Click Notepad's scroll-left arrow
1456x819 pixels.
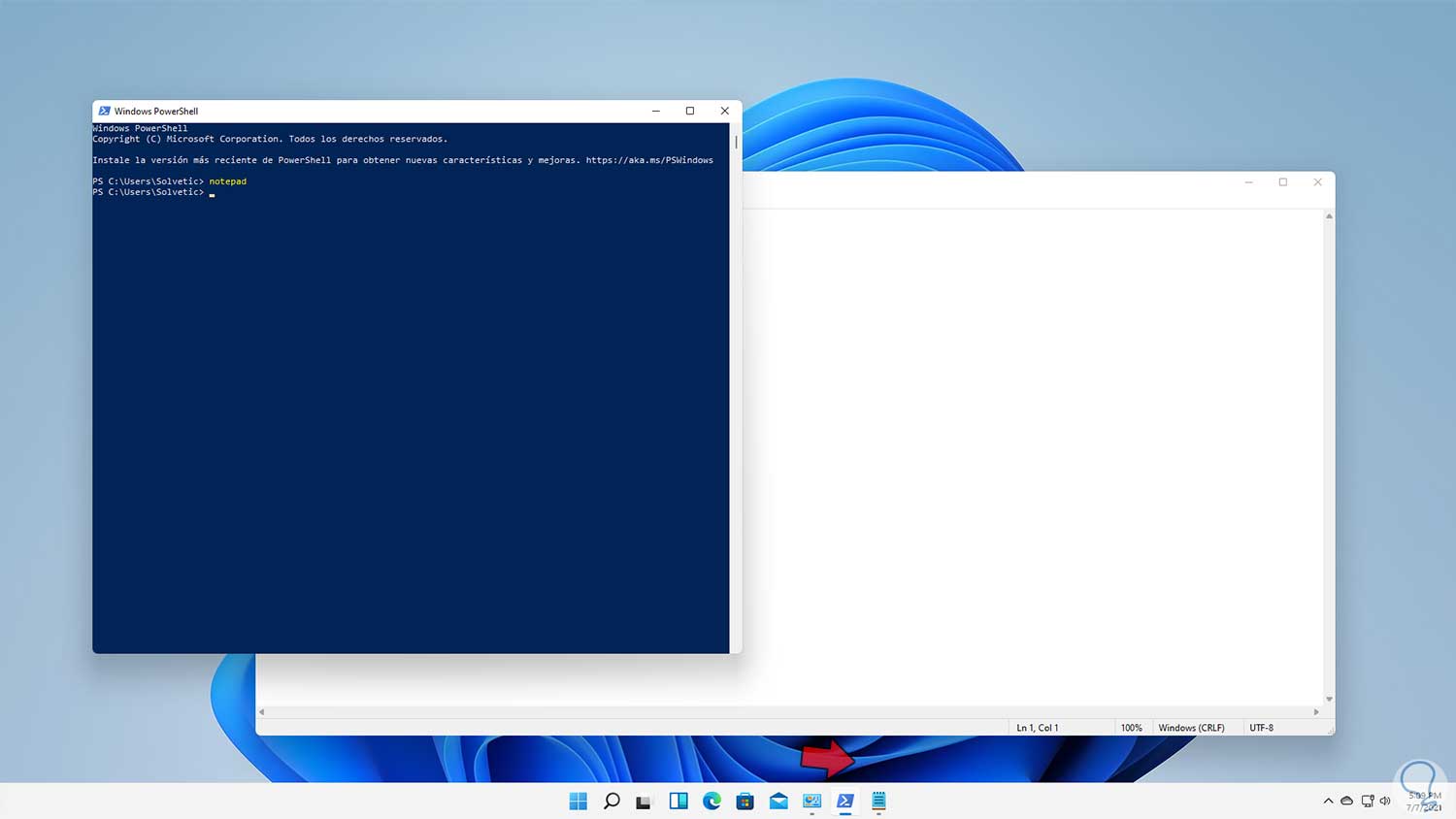pyautogui.click(x=262, y=712)
